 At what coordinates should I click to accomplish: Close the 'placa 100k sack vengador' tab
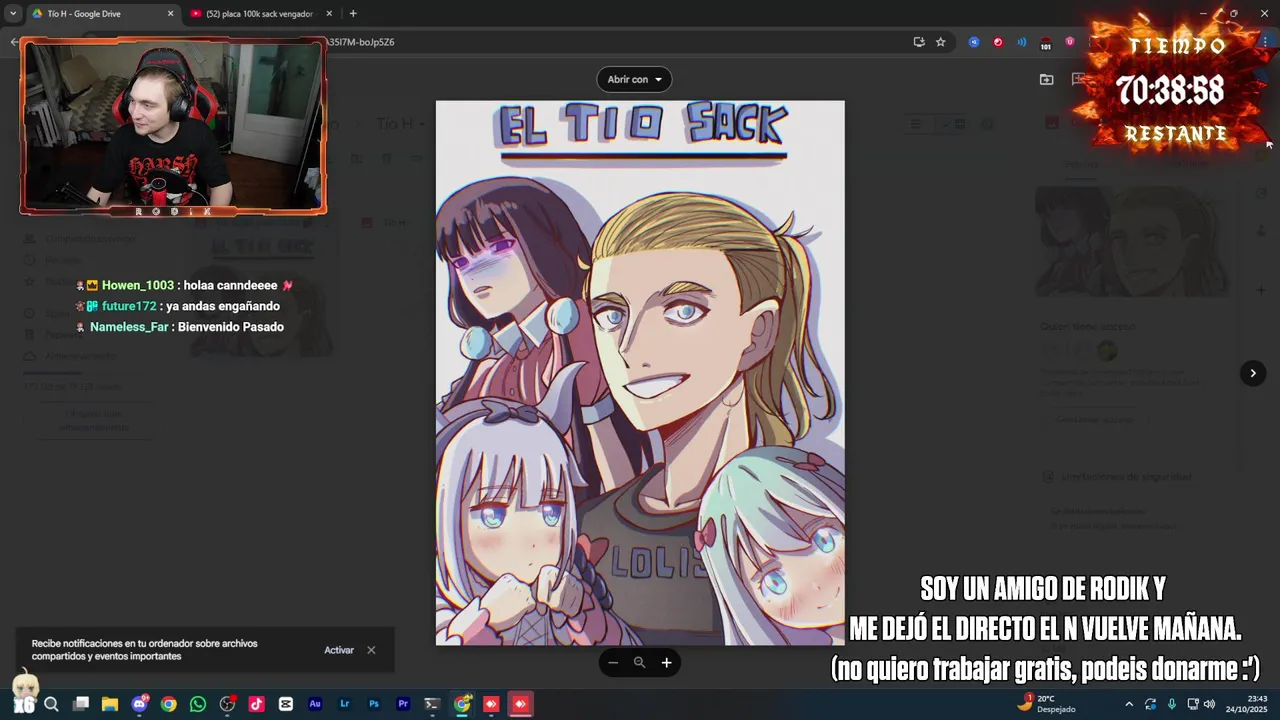pyautogui.click(x=329, y=14)
